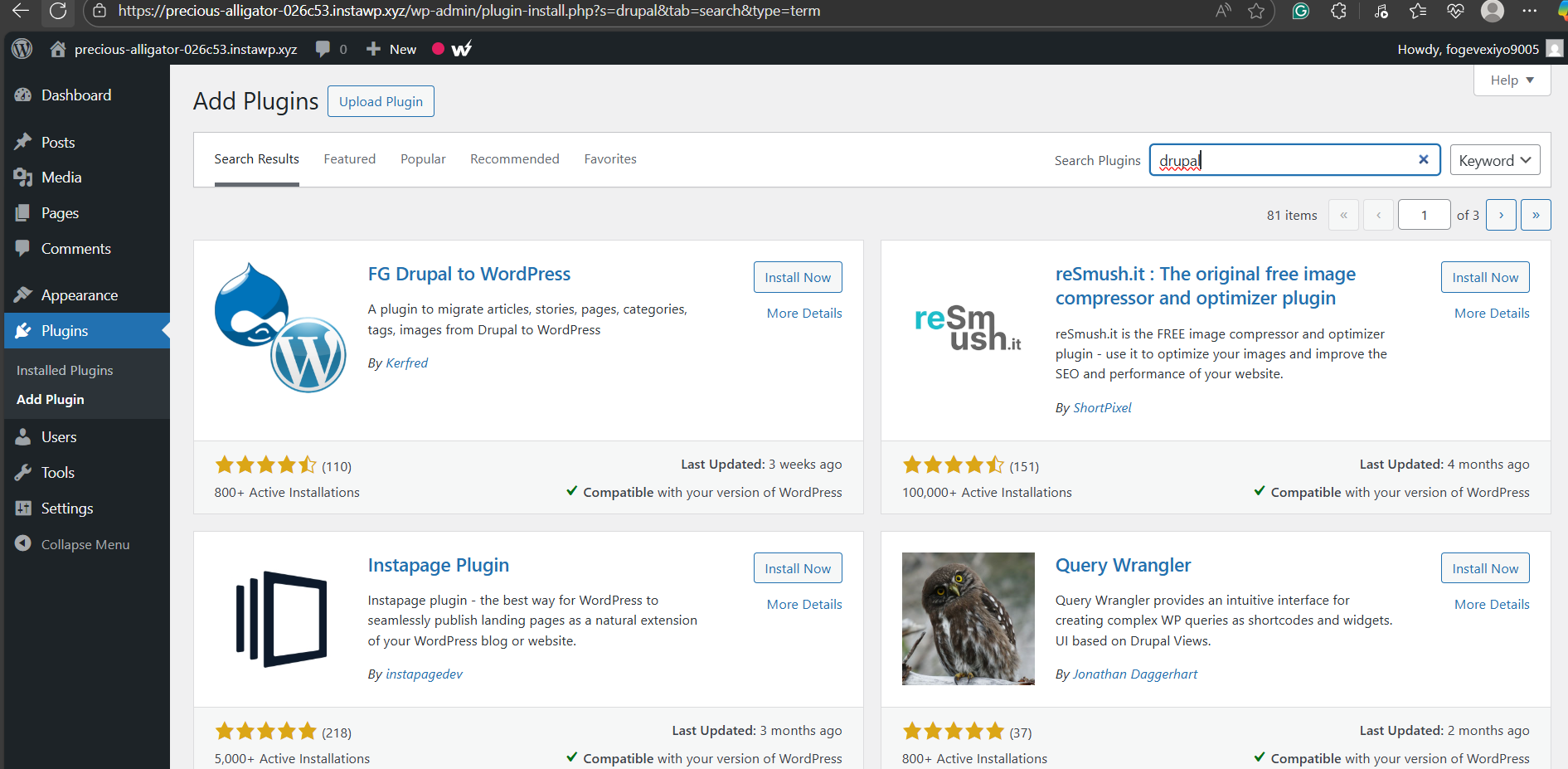View More Details for FG Drupal to WordPress
This screenshot has height=769, width=1568.
(x=804, y=314)
